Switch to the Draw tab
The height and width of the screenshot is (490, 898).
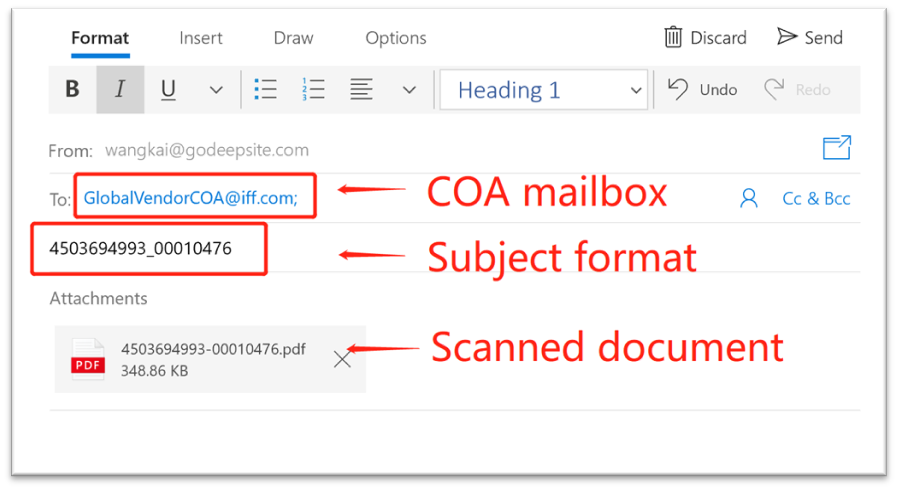(293, 38)
